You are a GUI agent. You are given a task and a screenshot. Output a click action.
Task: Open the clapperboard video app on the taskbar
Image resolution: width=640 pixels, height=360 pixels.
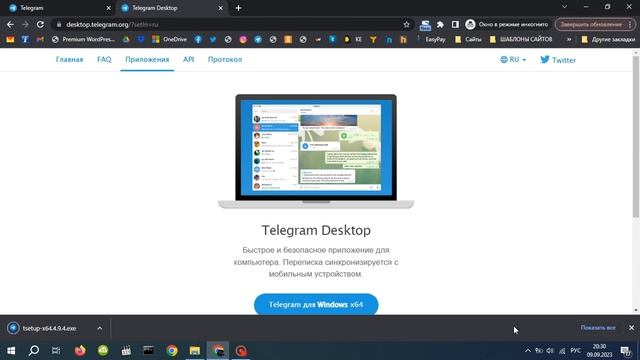(126, 351)
